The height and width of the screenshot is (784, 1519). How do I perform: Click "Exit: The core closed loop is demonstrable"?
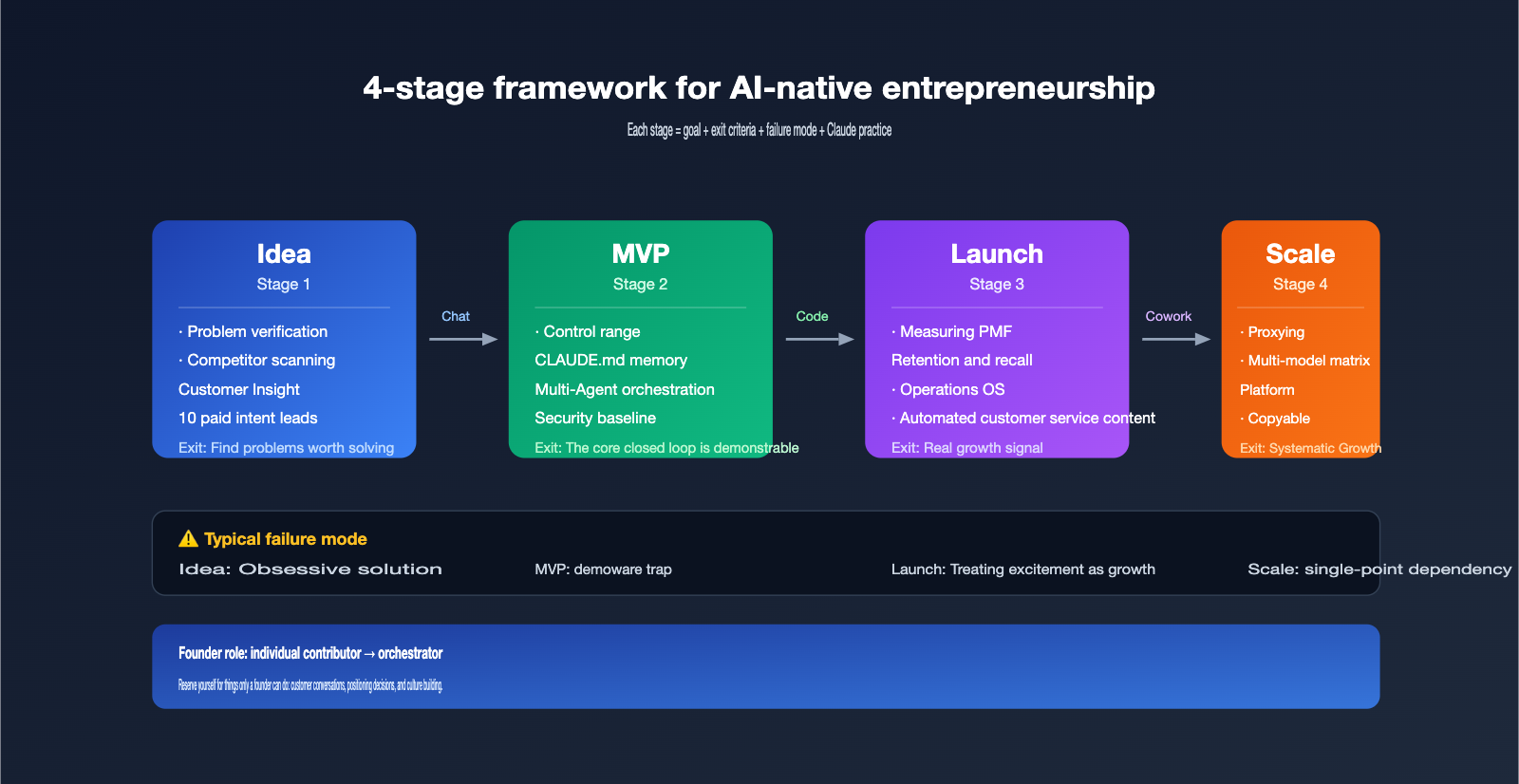click(x=666, y=448)
